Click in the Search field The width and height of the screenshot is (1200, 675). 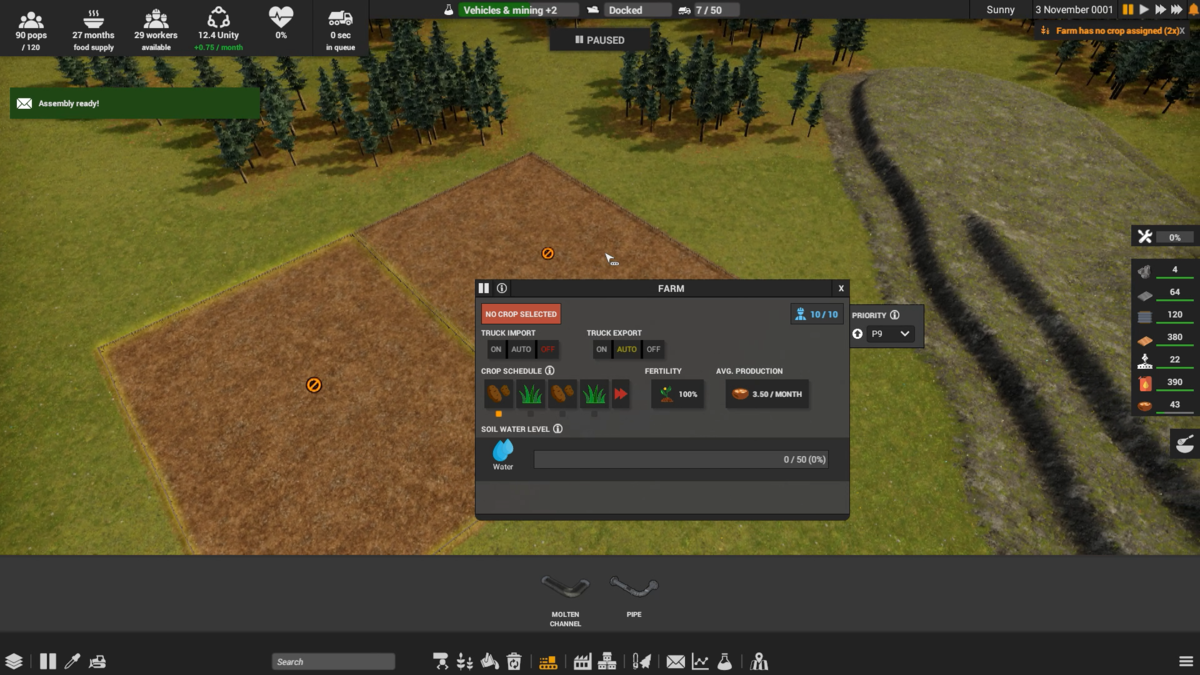point(333,661)
